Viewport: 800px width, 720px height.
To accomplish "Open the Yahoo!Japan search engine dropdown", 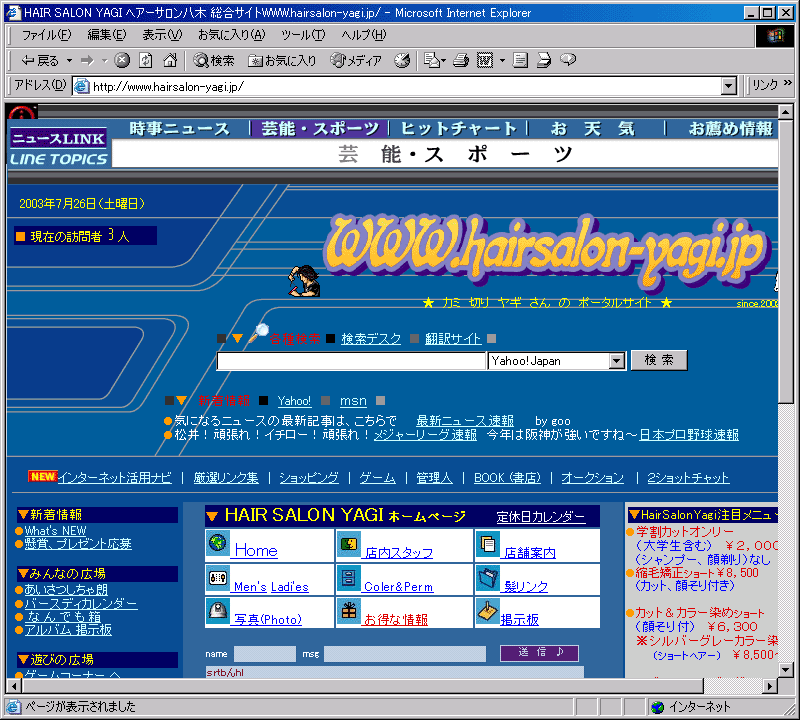I will 617,361.
